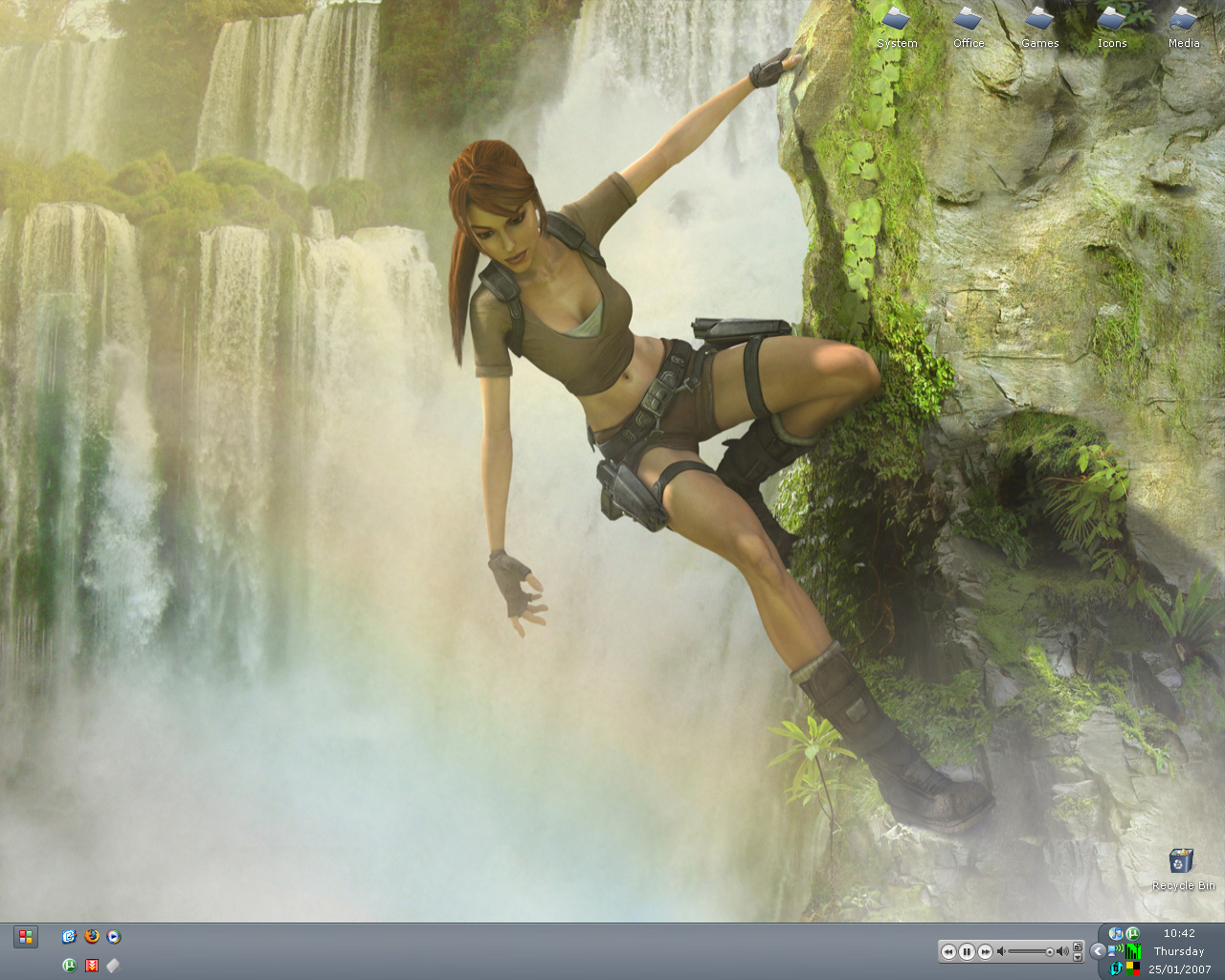
Task: Open iTunes toolbar dropdown menu arrow
Action: point(1078,957)
